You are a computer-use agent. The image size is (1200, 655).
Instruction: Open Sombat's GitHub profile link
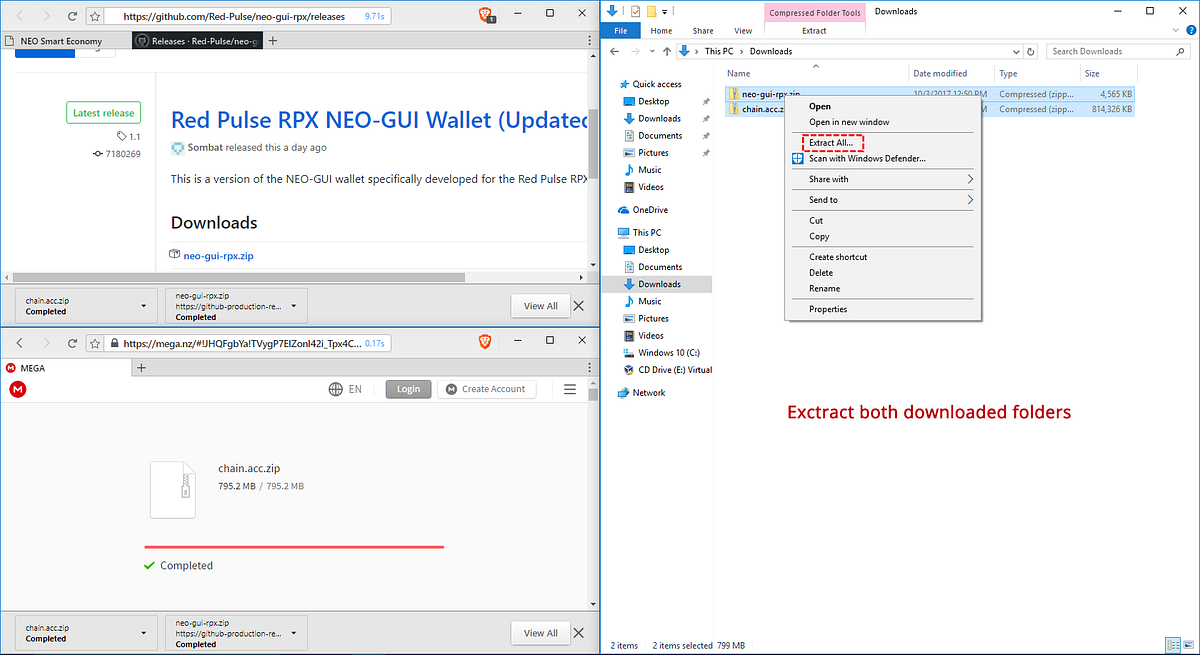coord(205,147)
